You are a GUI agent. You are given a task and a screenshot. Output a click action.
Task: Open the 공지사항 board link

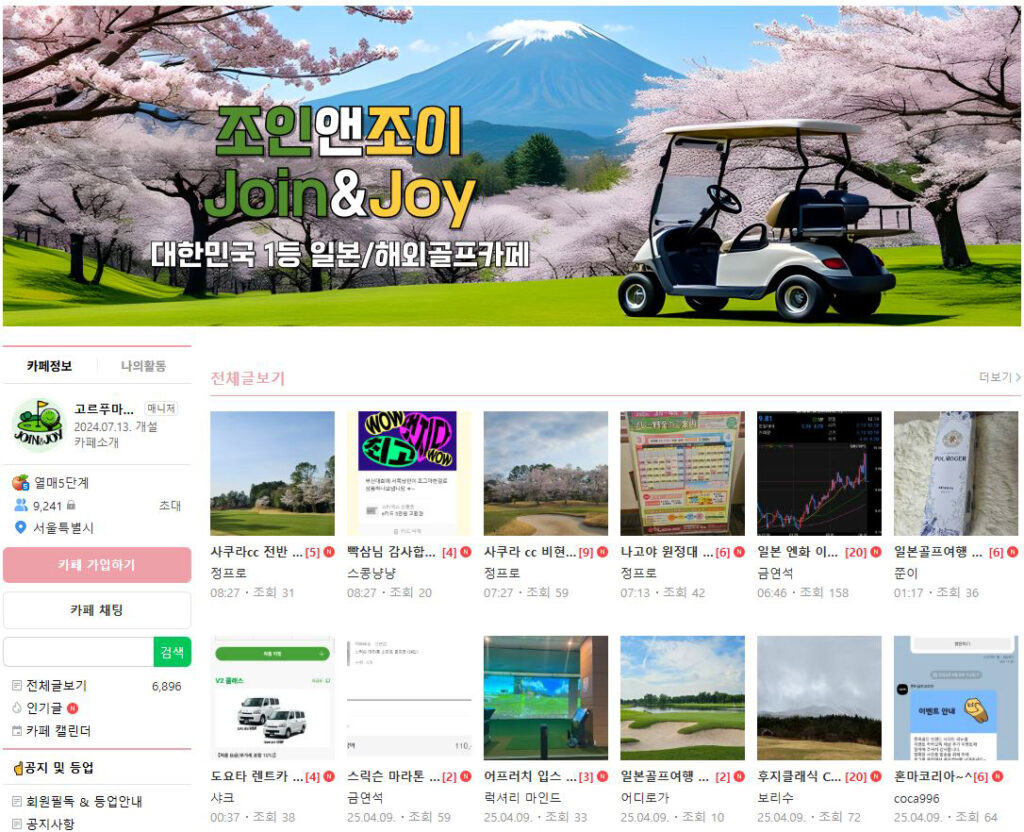point(50,824)
